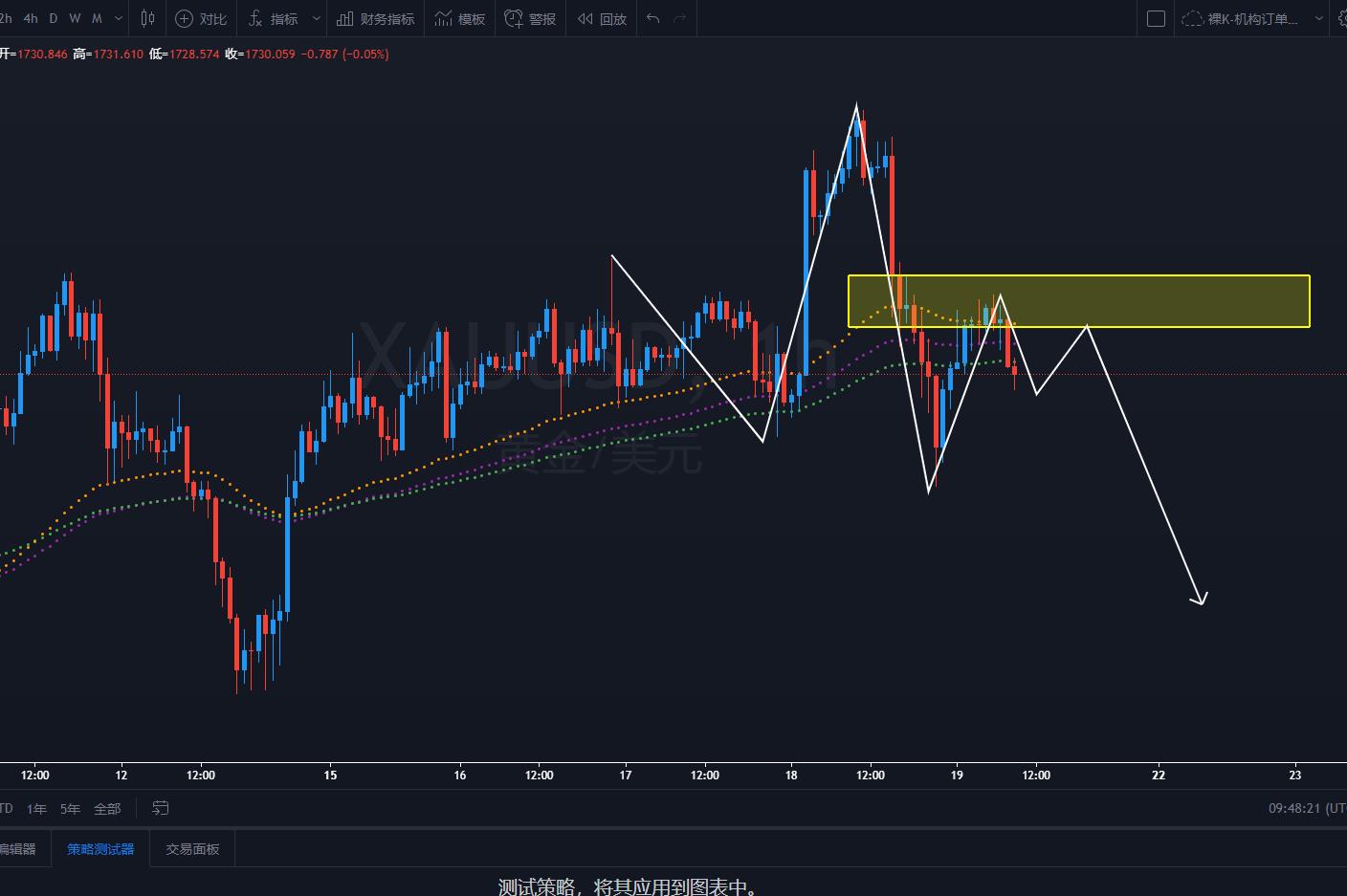
Task: Toggle the chart layout square button
Action: (x=1156, y=18)
